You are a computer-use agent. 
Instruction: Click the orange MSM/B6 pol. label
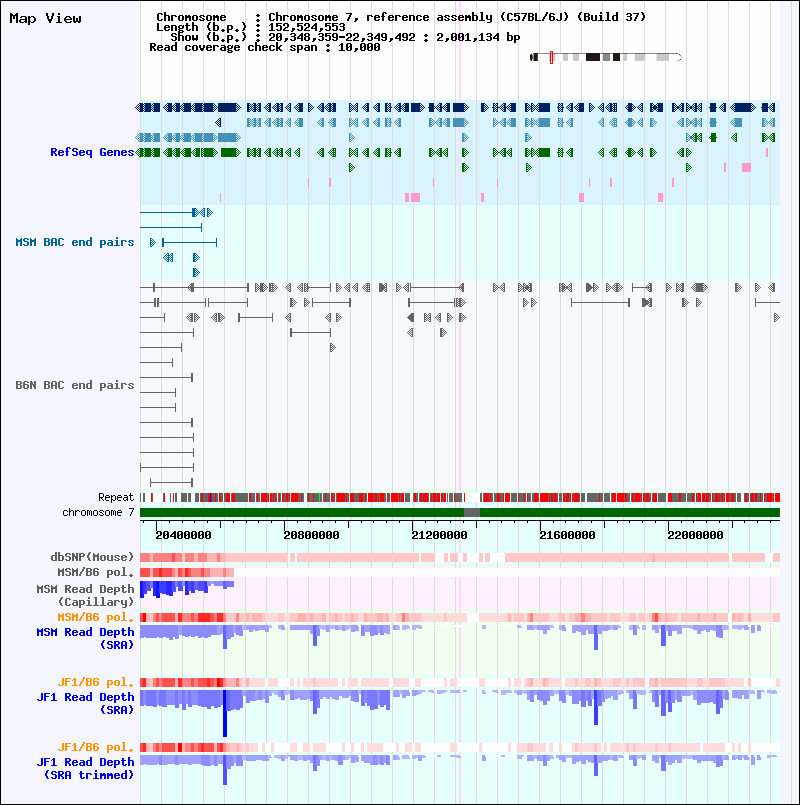tap(96, 617)
